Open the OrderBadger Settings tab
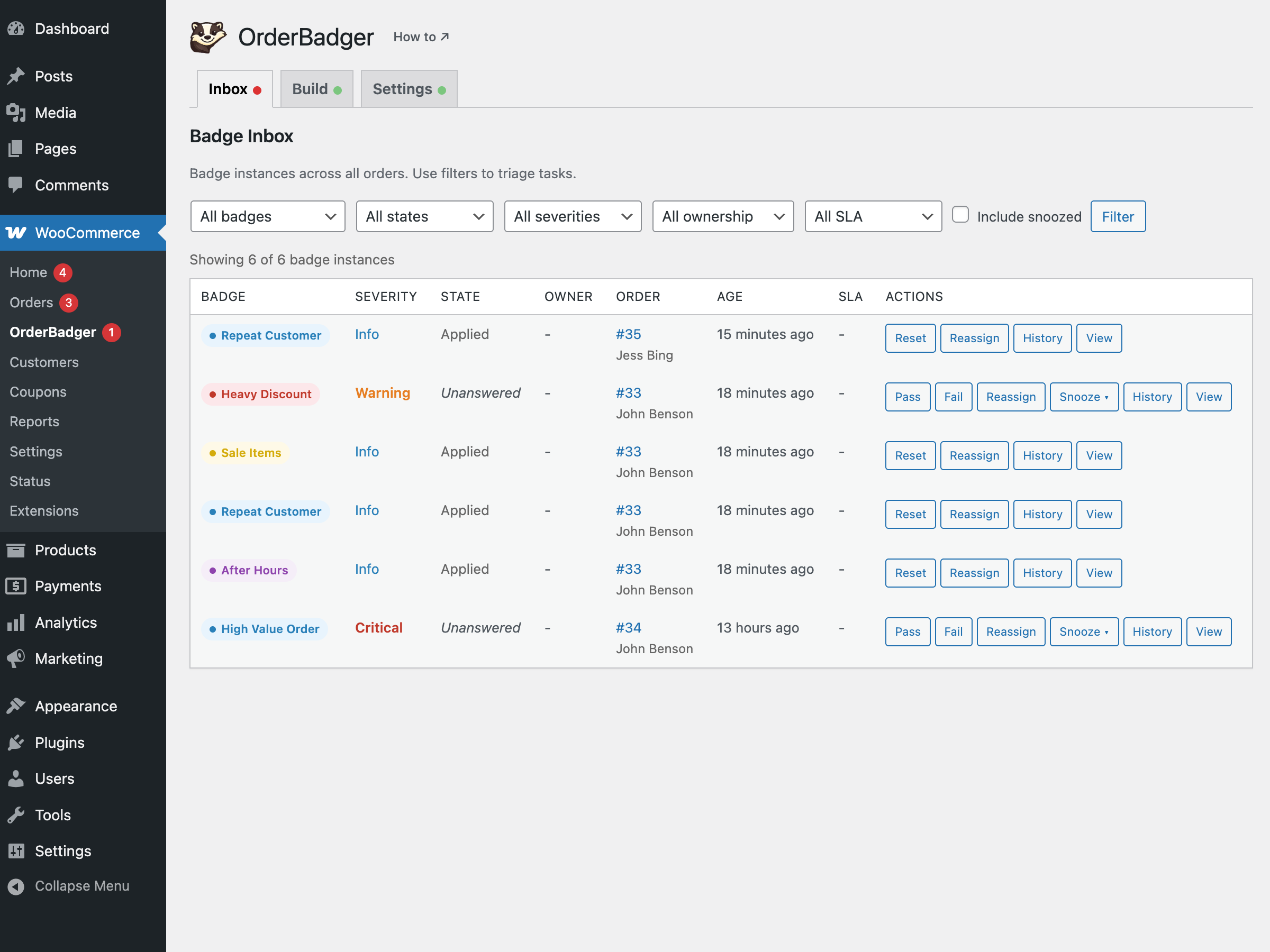This screenshot has width=1270, height=952. click(x=410, y=89)
